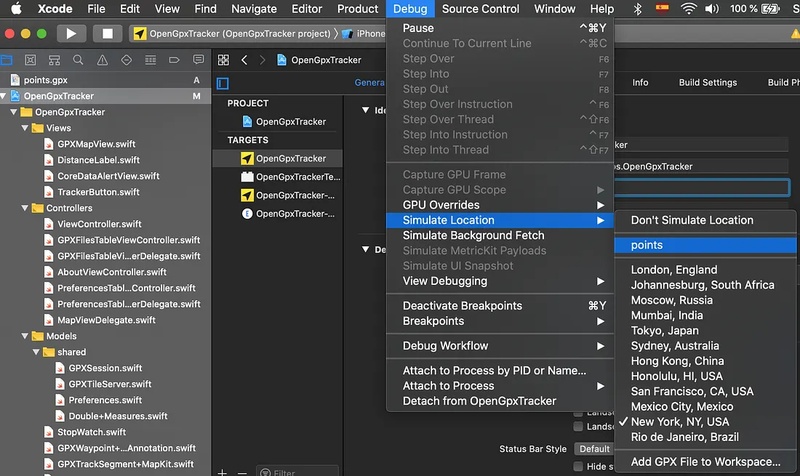This screenshot has width=800, height=476.
Task: Toggle the Hide status bar checkbox
Action: pos(578,466)
